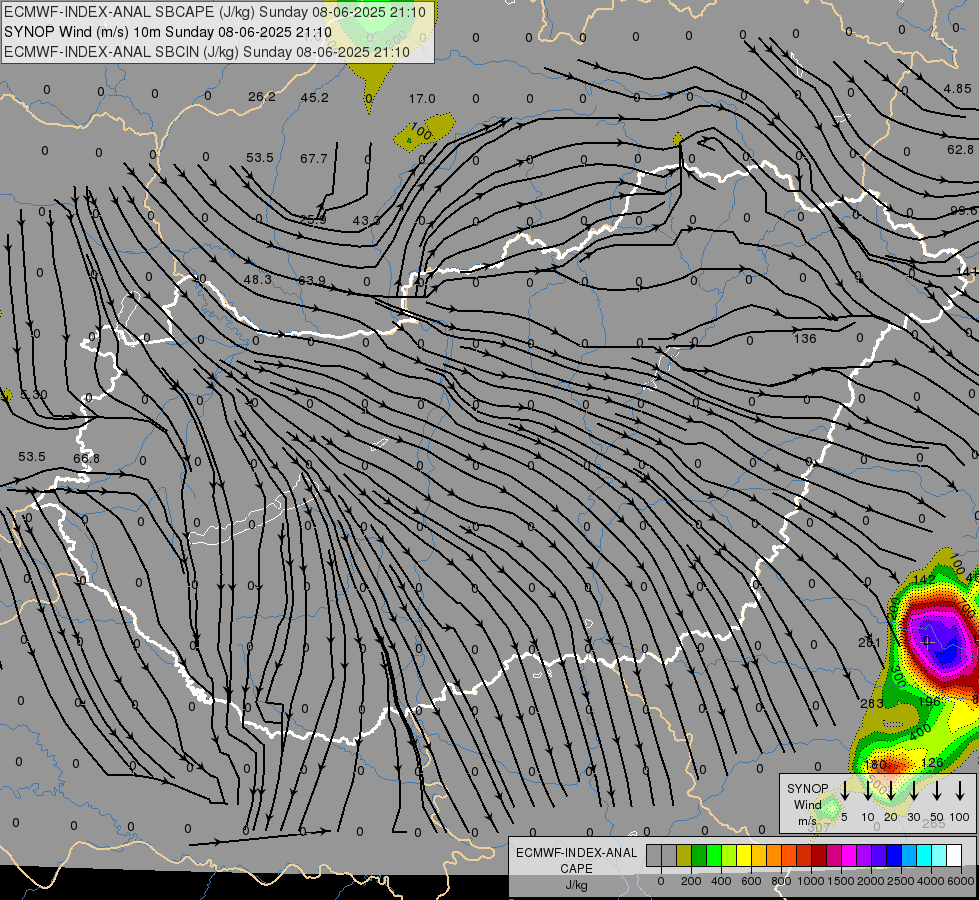Select the pure yellow CAPE swatch left of 600
979x900 pixels.
click(x=744, y=855)
